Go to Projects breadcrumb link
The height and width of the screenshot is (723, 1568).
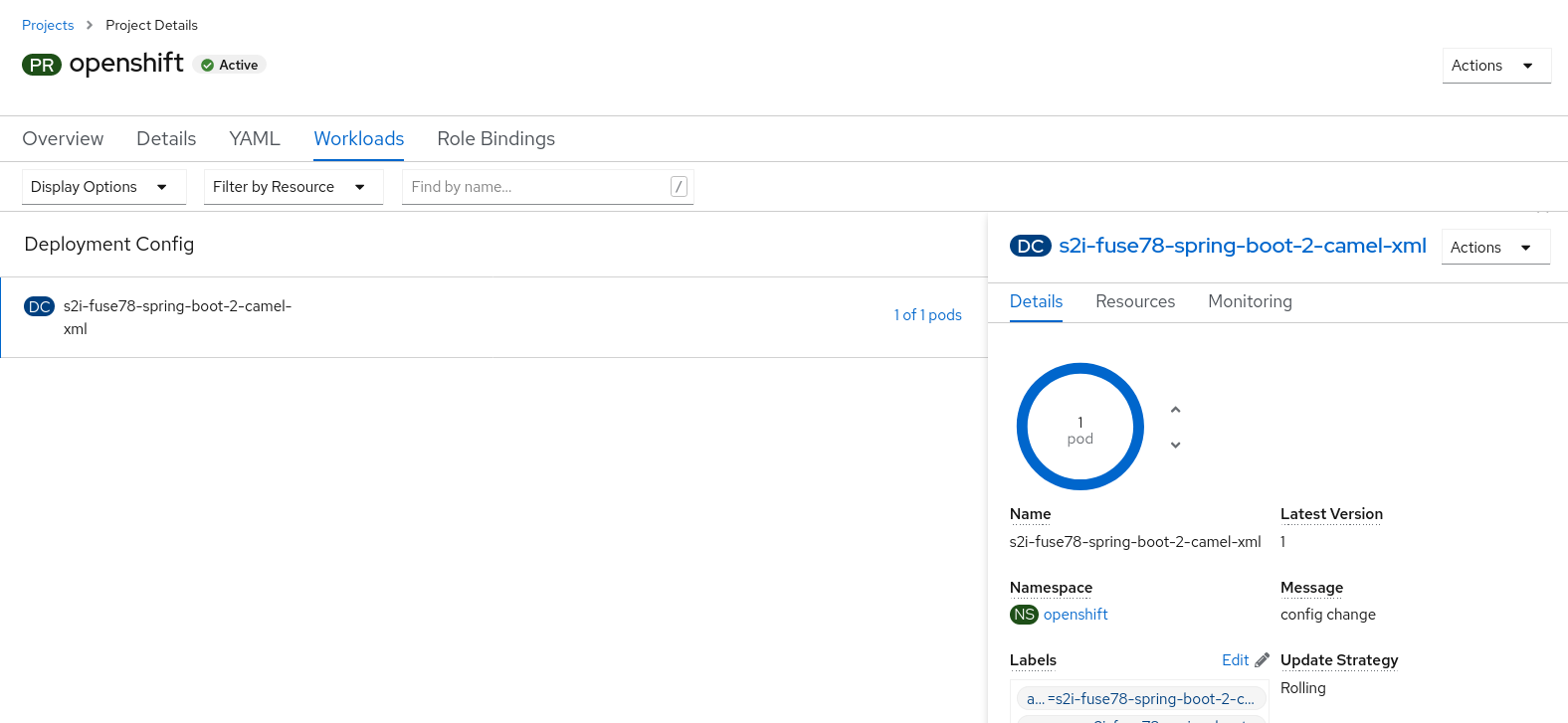pos(48,25)
